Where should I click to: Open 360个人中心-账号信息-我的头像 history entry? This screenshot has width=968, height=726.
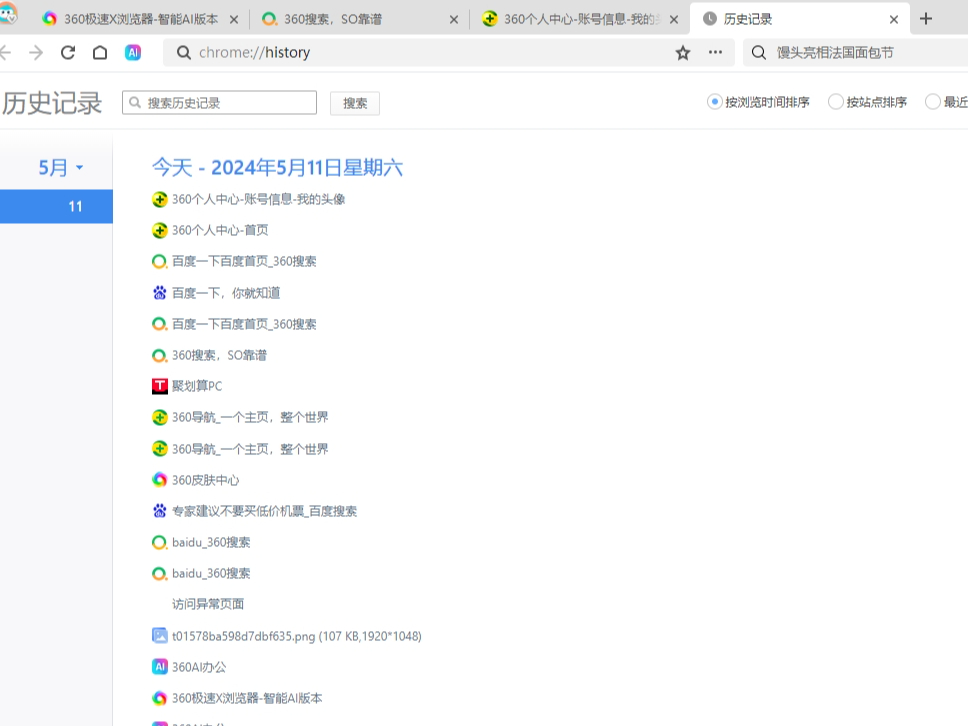258,199
